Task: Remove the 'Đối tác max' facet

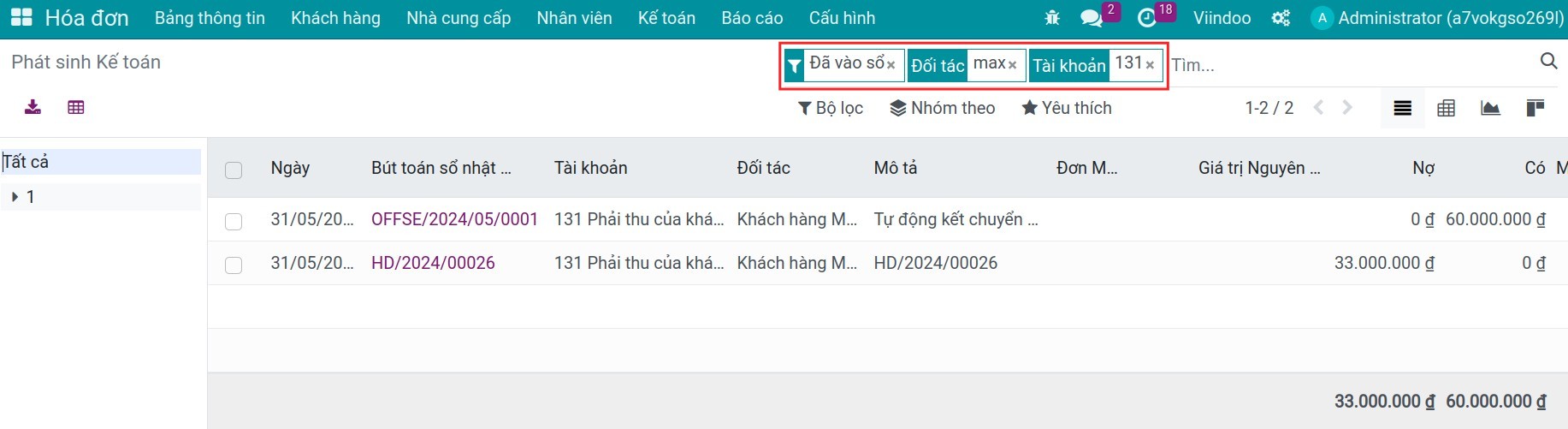Action: click(x=1012, y=65)
